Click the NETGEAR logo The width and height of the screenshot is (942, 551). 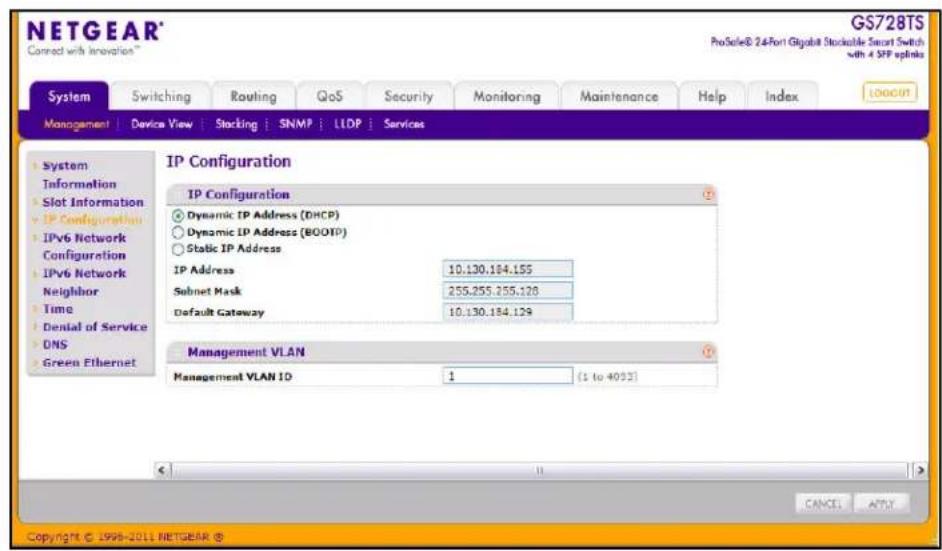click(94, 32)
